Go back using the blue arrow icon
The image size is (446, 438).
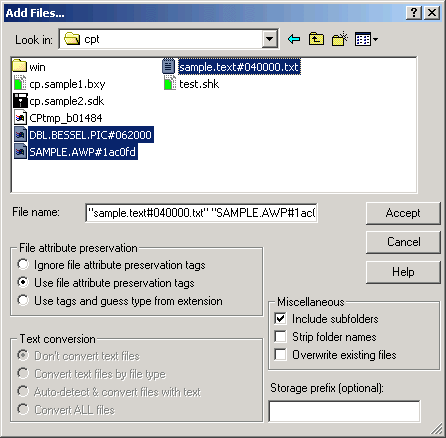[x=294, y=39]
